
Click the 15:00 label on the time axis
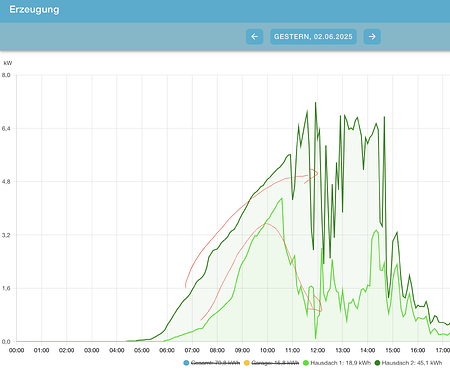click(x=393, y=350)
